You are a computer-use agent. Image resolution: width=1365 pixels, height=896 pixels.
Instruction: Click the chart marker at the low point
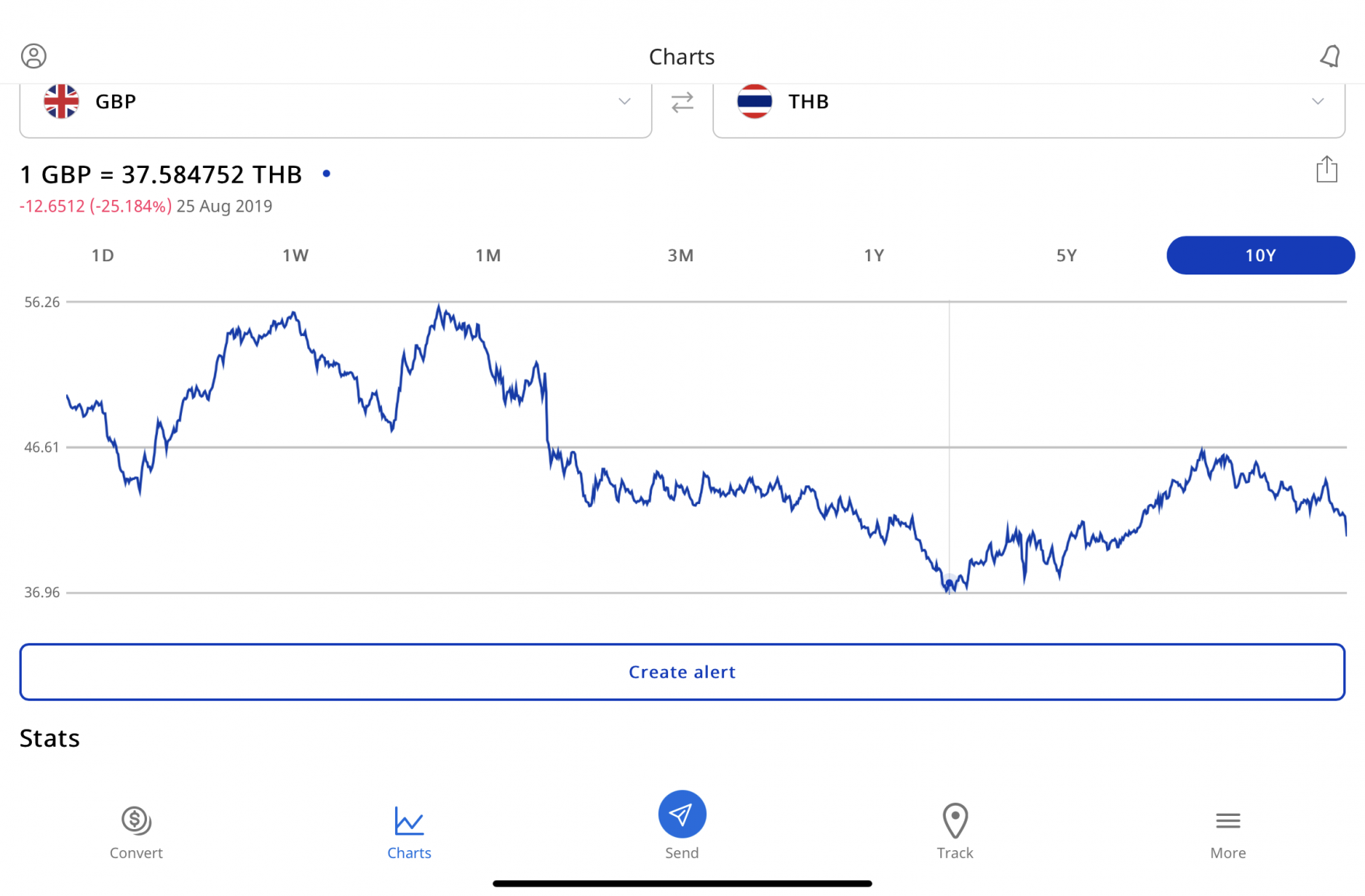[949, 584]
